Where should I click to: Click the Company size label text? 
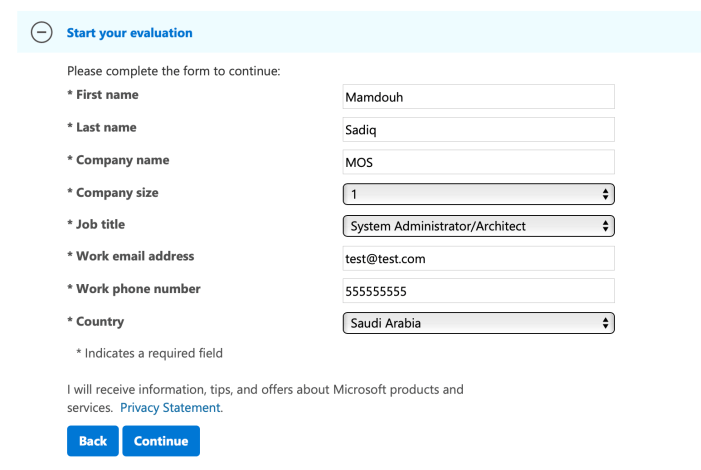pos(117,192)
